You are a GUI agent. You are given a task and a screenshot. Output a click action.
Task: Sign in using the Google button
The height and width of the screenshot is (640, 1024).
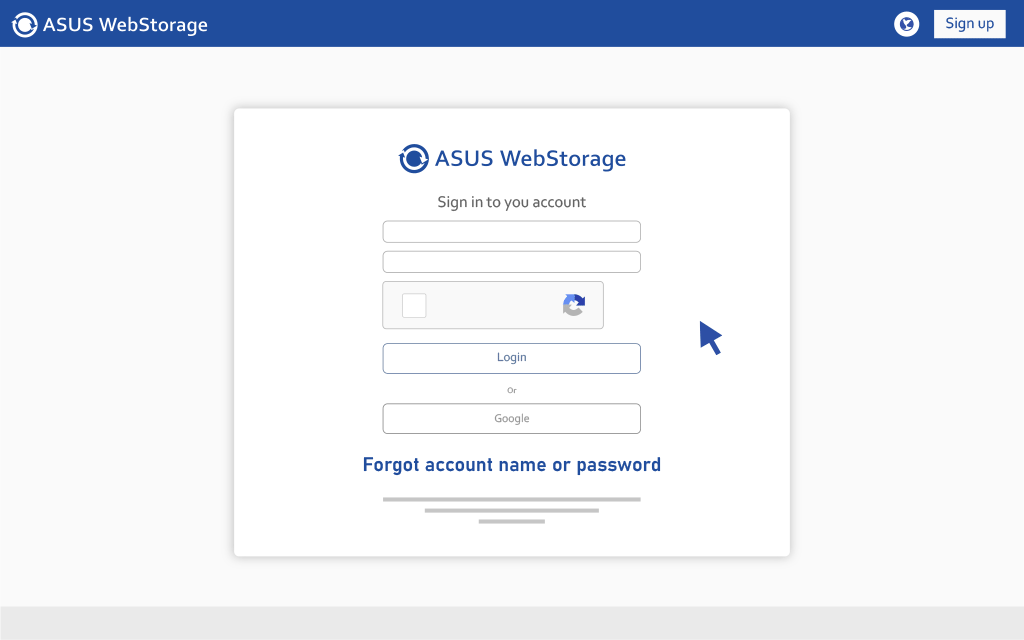[x=511, y=418]
